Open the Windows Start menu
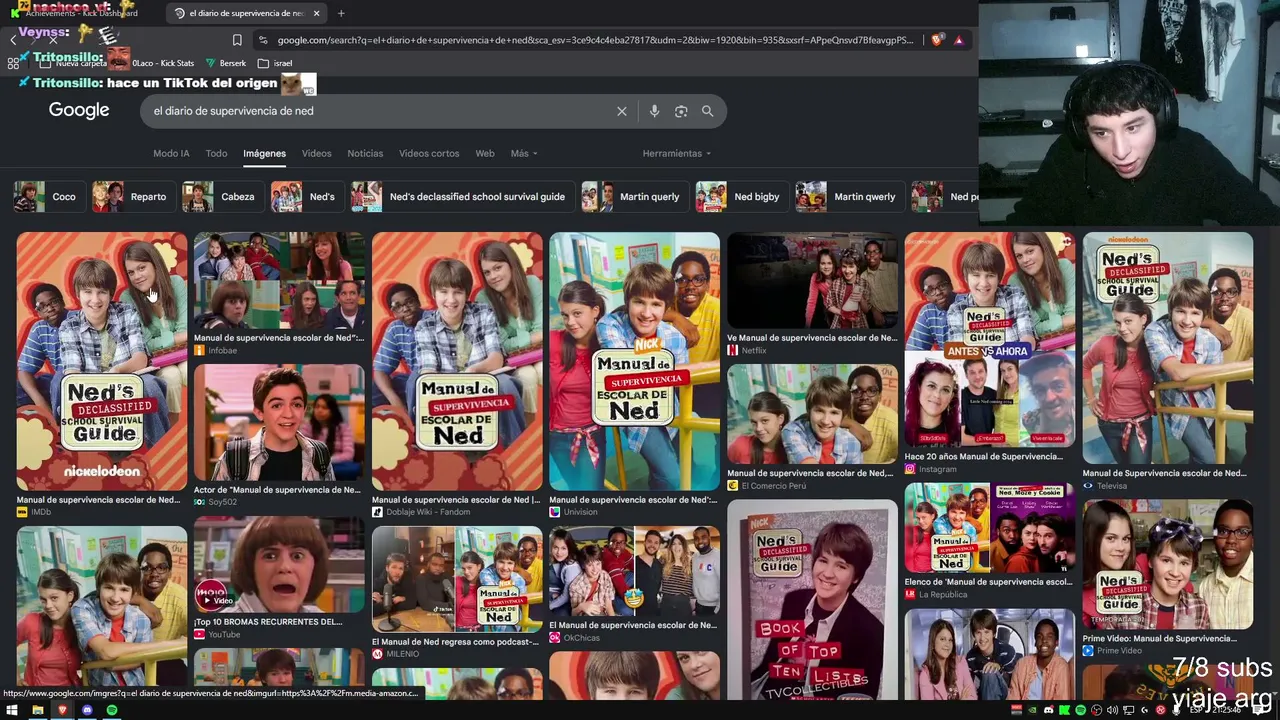 tap(12, 710)
